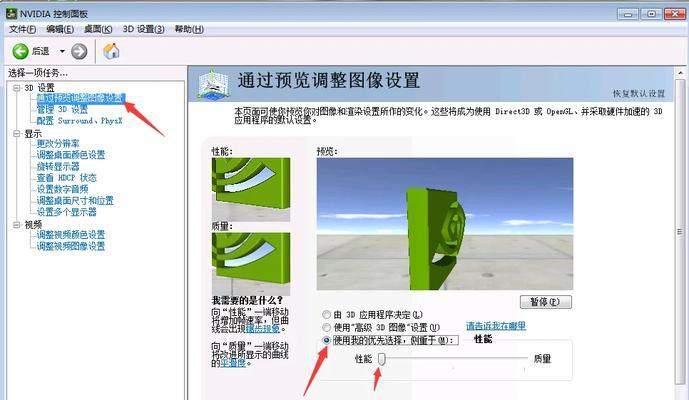The width and height of the screenshot is (689, 400).
Task: Select 由 3D 应用程序决定 radio button
Action: coord(326,315)
